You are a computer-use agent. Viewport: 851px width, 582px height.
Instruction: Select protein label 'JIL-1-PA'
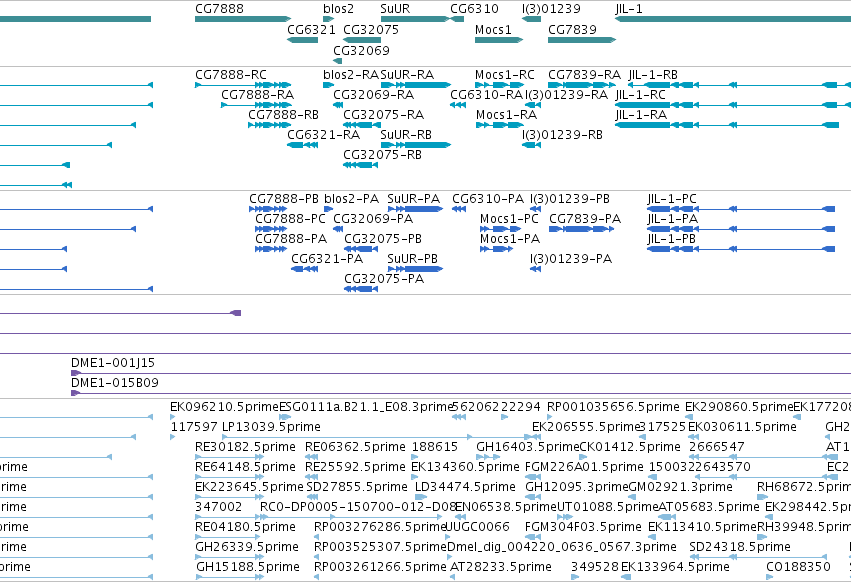(x=672, y=219)
